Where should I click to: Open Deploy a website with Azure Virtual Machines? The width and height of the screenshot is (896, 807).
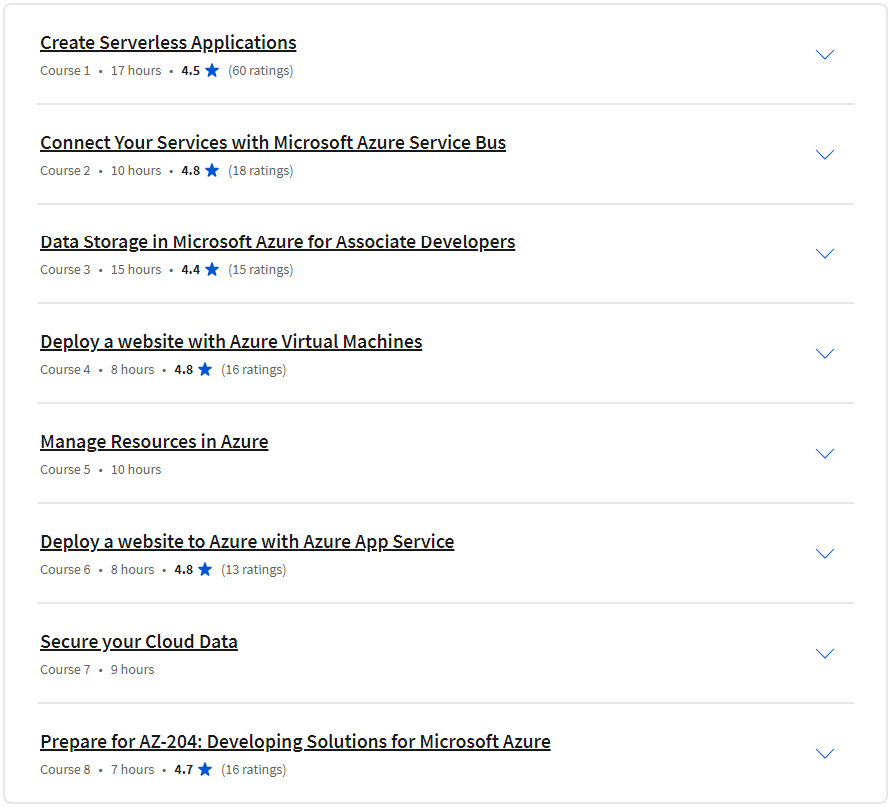click(x=231, y=342)
